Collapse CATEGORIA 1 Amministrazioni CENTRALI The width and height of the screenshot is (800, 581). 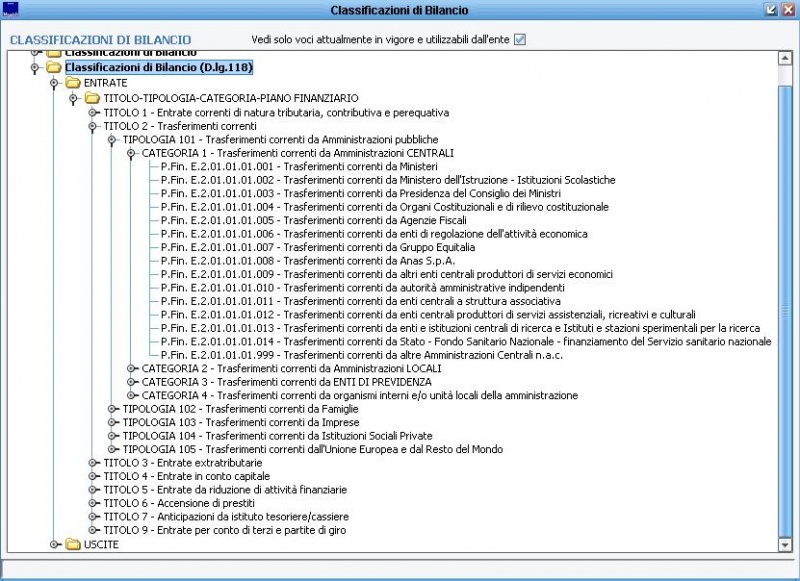tap(131, 153)
